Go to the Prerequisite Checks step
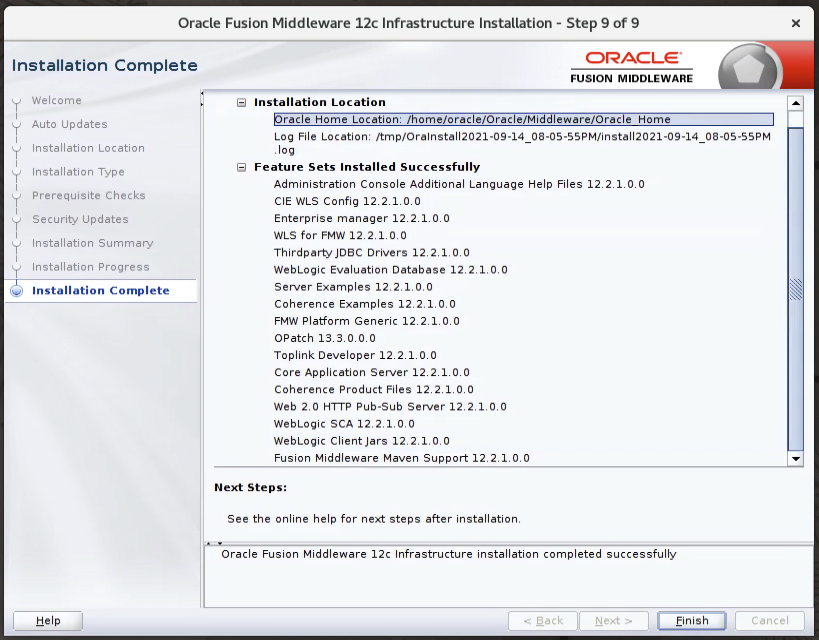 89,195
